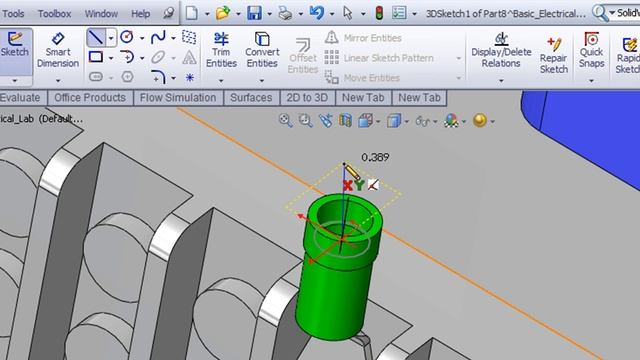
Task: Click the Zoom to Fit icon
Action: [285, 120]
